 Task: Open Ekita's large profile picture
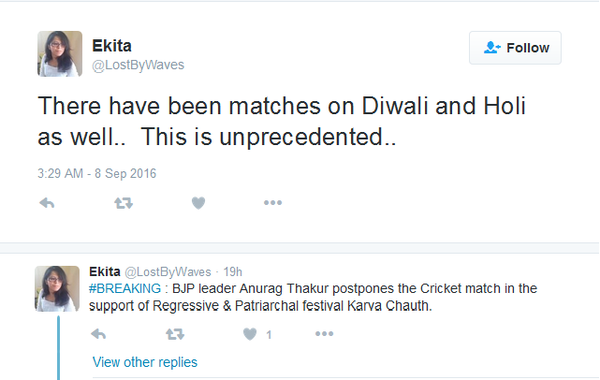(60, 54)
